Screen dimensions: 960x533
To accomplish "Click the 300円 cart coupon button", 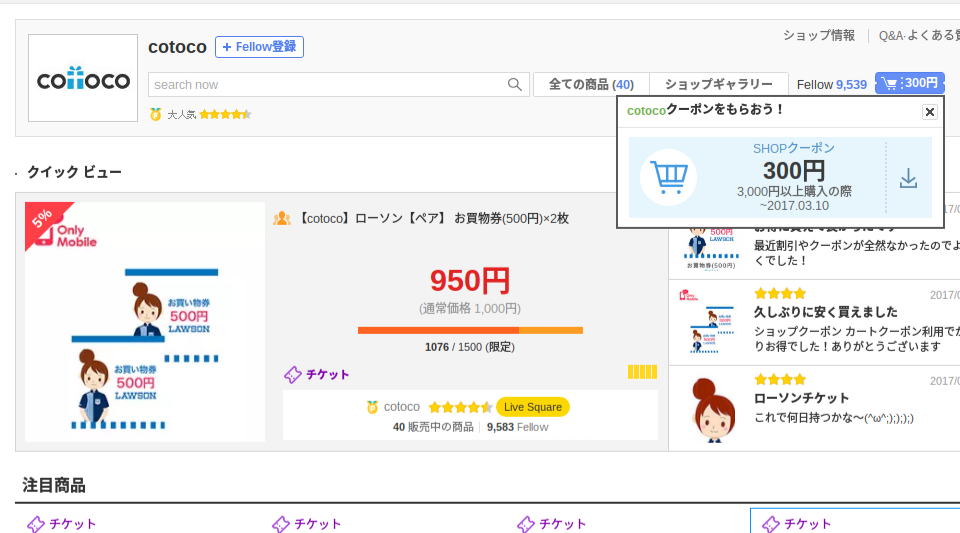I will (x=909, y=83).
